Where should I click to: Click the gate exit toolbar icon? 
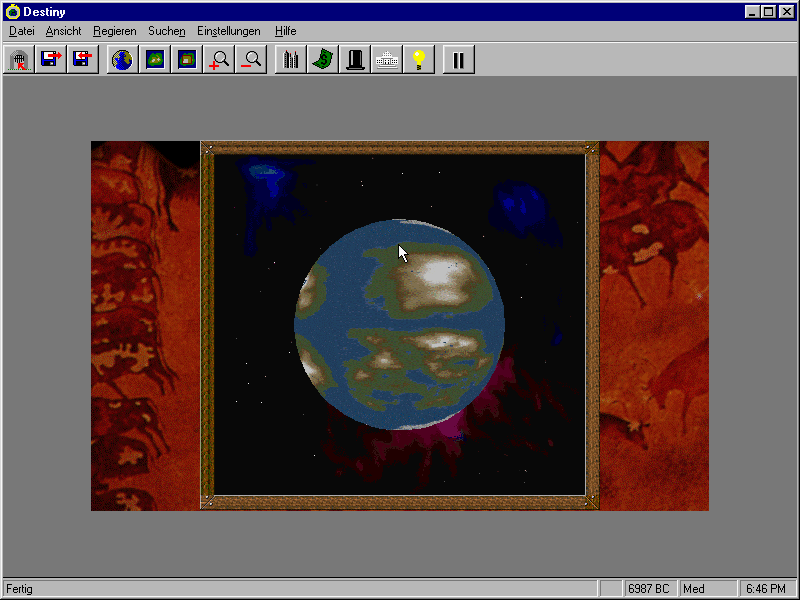[x=18, y=60]
